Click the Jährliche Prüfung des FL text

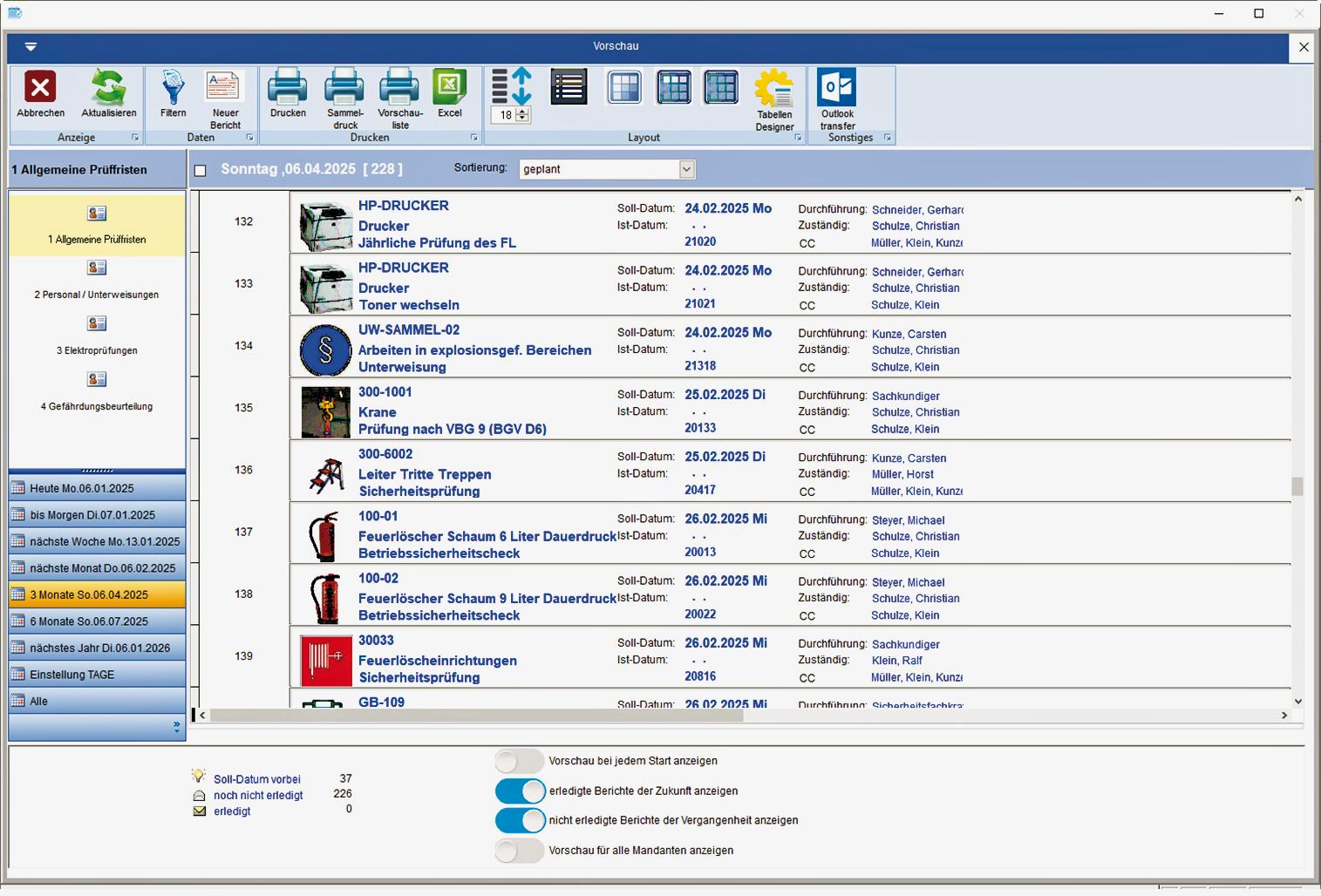[437, 243]
